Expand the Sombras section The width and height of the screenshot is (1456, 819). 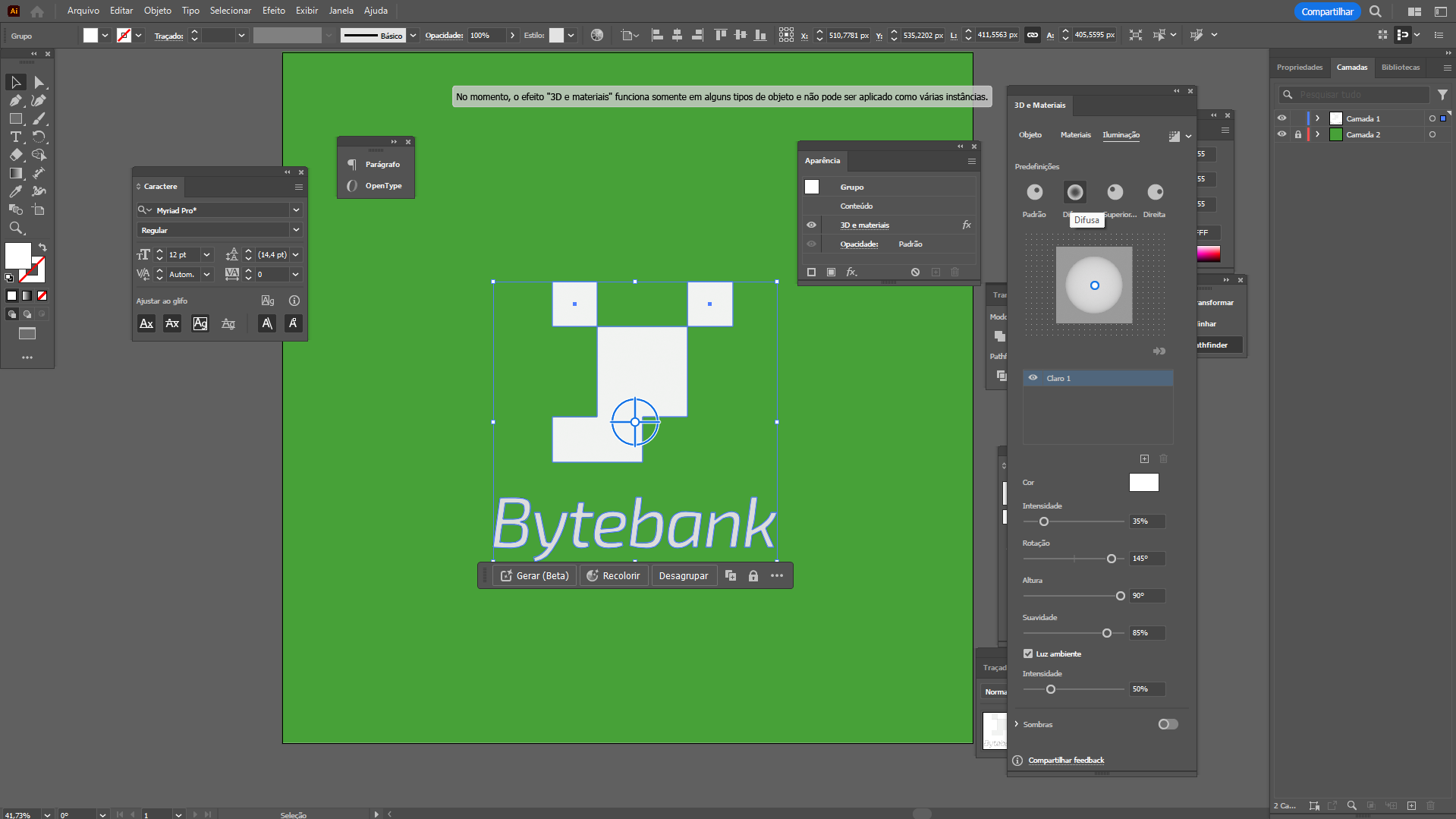(x=1017, y=724)
